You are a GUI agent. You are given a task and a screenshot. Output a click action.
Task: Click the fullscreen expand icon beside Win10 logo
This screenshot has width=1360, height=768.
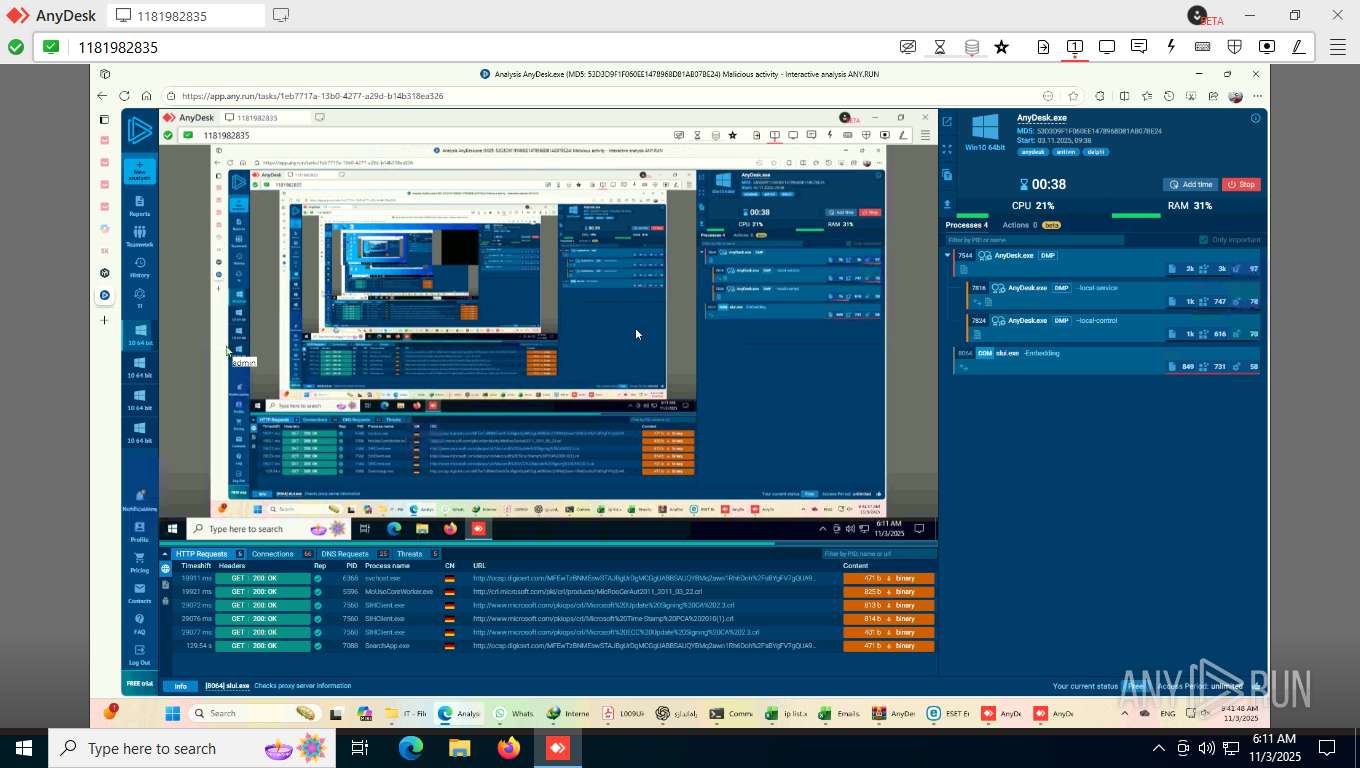pyautogui.click(x=947, y=149)
